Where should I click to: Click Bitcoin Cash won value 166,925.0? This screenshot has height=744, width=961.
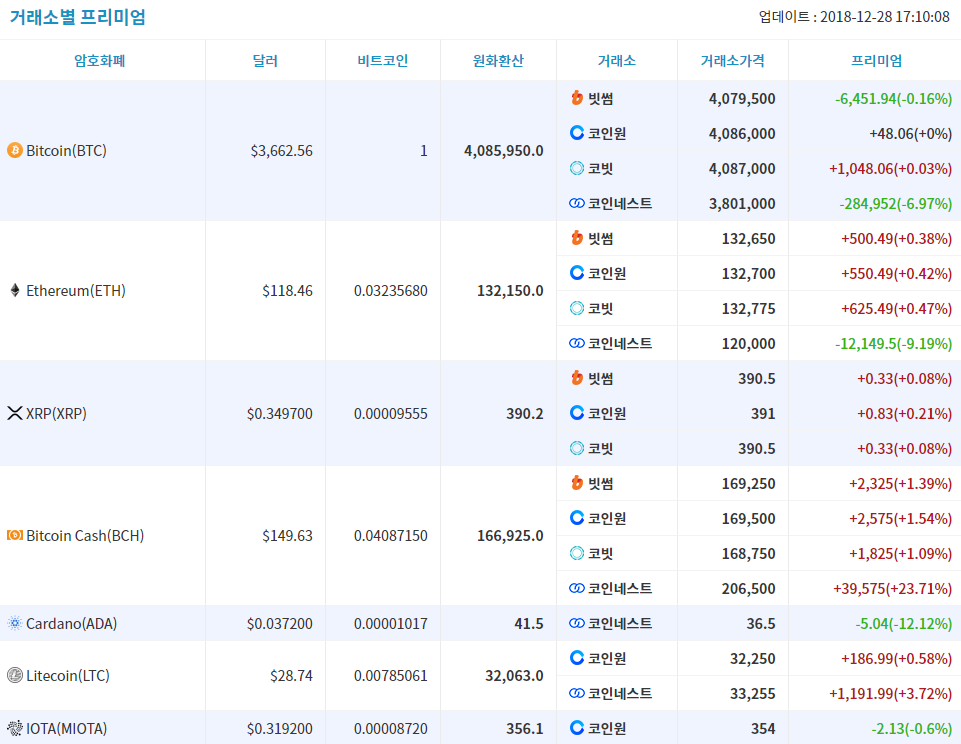(x=511, y=536)
